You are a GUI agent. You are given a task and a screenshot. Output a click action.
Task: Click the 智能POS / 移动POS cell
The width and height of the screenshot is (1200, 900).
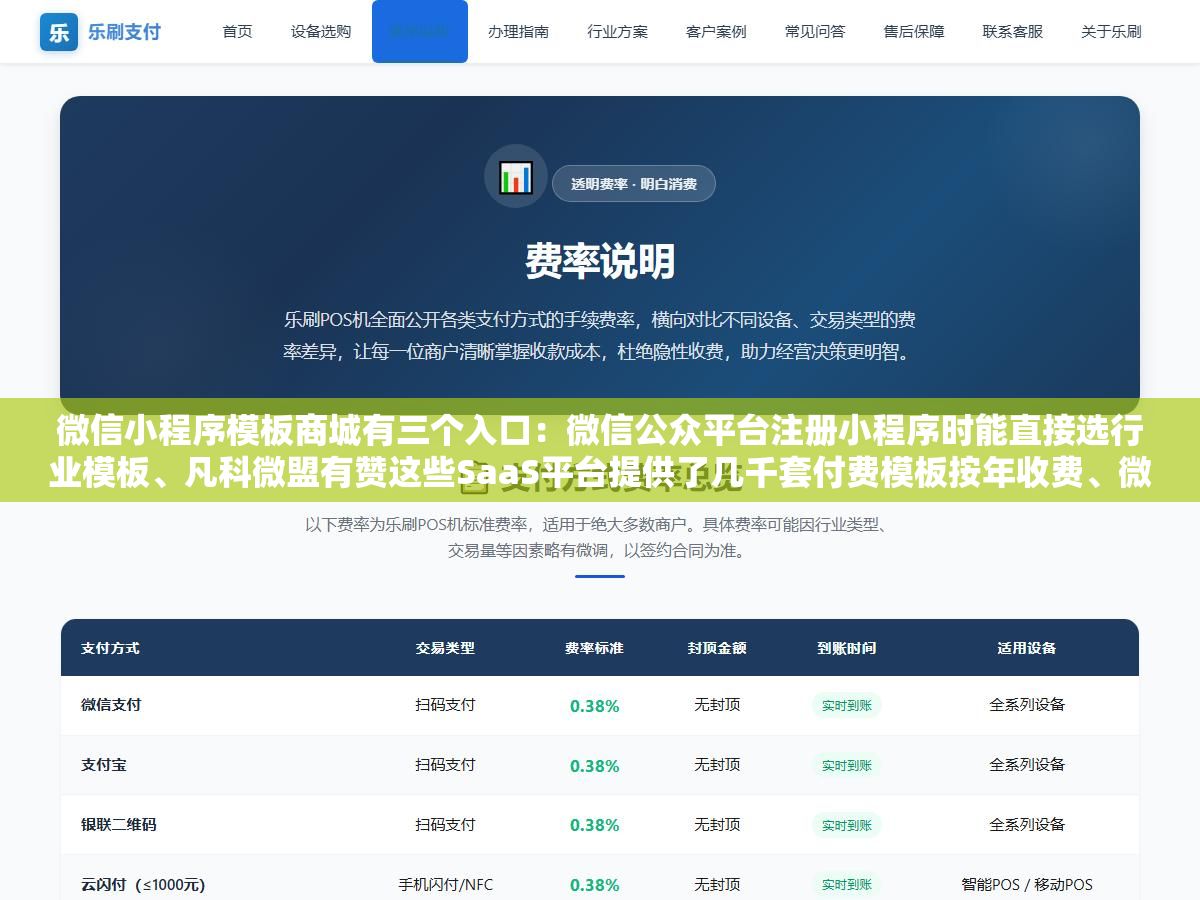[1027, 885]
